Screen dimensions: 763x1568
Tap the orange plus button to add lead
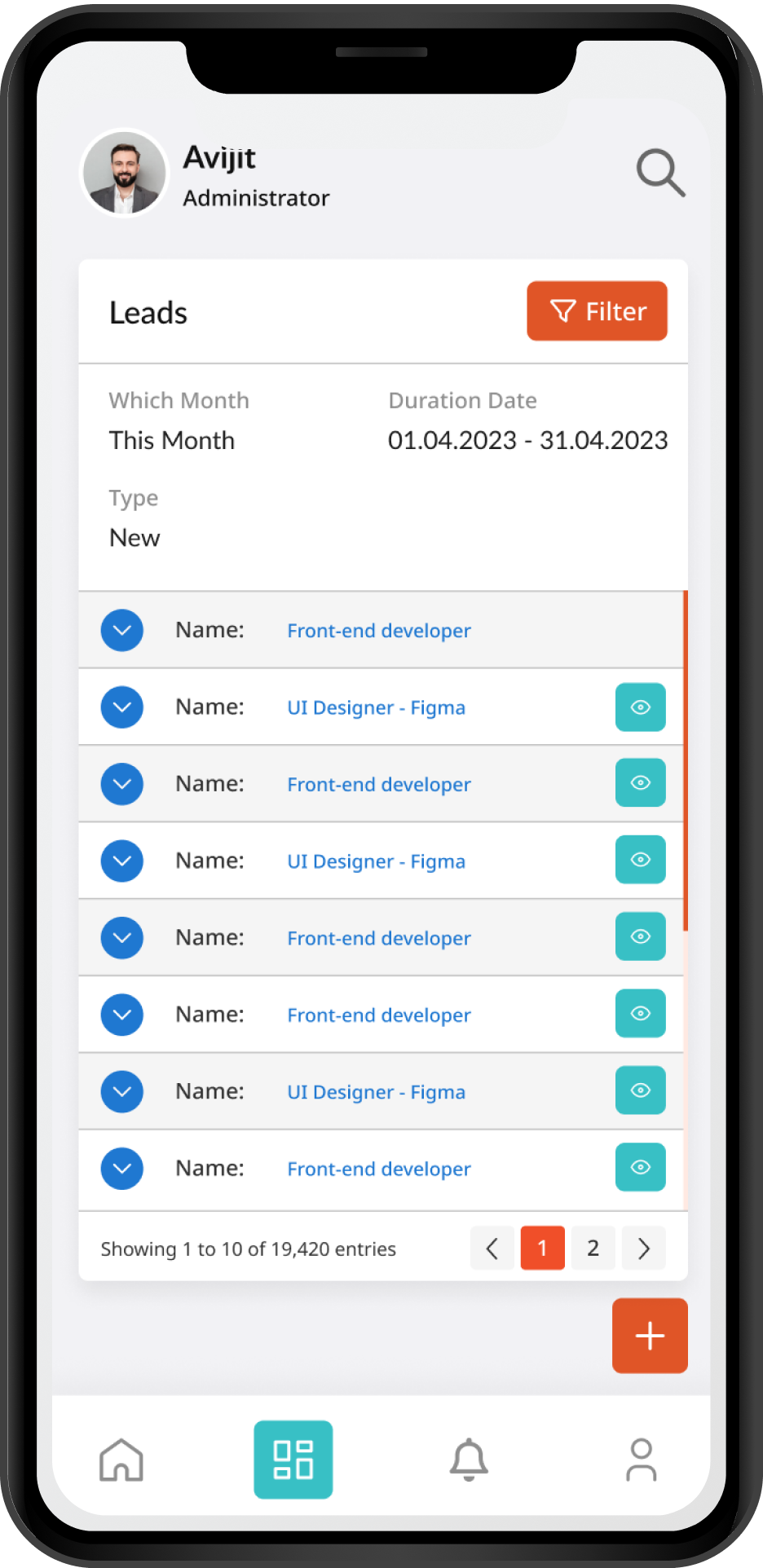650,1336
